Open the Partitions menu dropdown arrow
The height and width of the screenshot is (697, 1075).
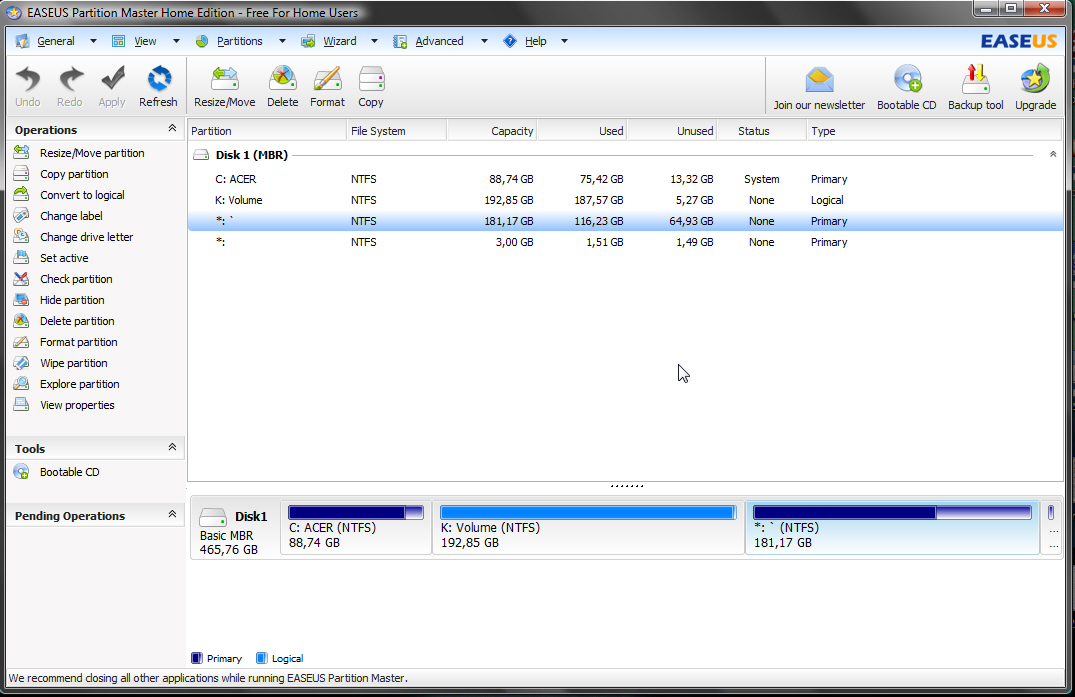(282, 41)
